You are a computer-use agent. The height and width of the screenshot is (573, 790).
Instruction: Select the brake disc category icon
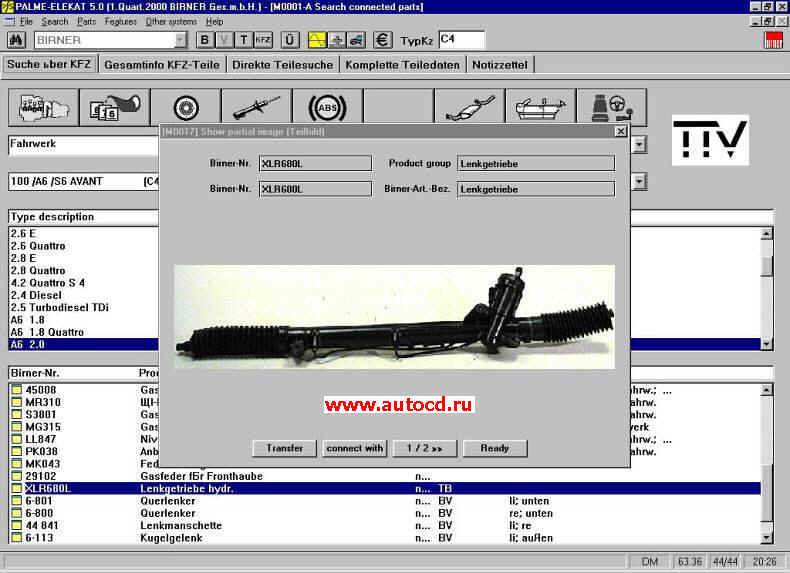(x=186, y=107)
